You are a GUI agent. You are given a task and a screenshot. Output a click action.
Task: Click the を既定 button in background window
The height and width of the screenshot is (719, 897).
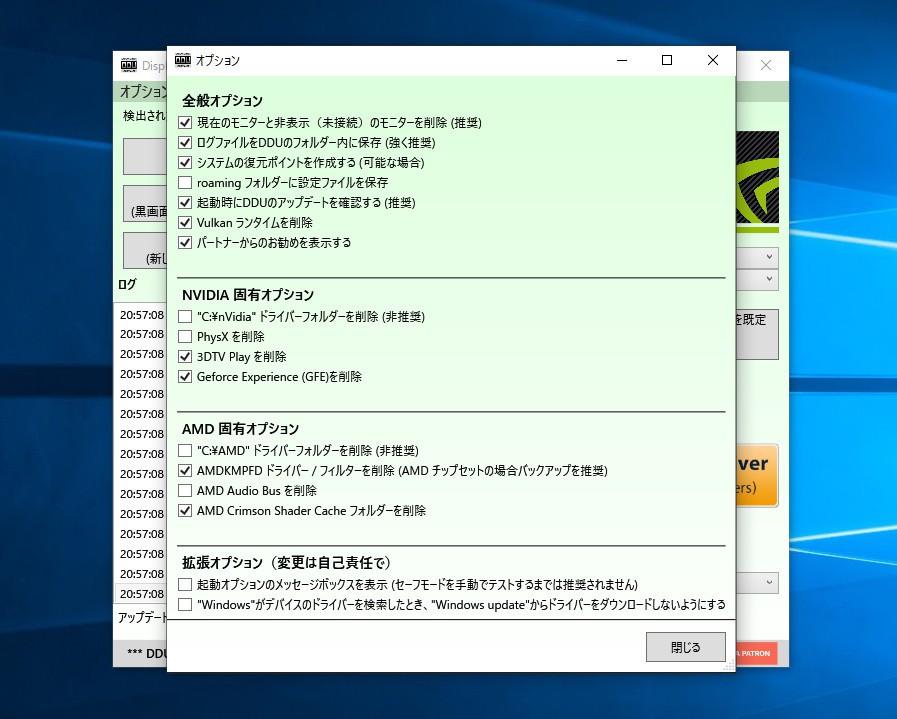pos(757,335)
